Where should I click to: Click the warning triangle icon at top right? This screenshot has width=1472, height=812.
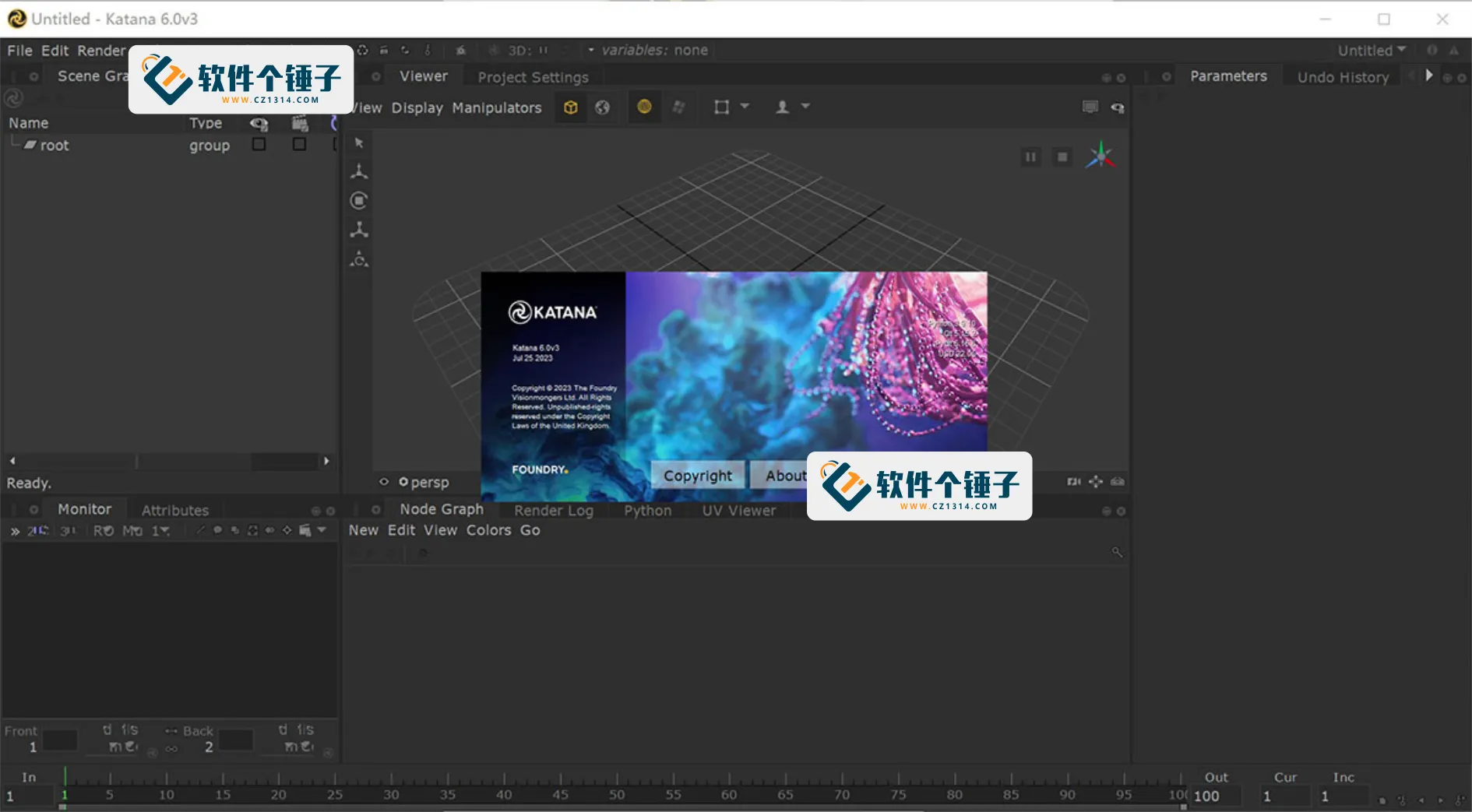[x=1454, y=50]
